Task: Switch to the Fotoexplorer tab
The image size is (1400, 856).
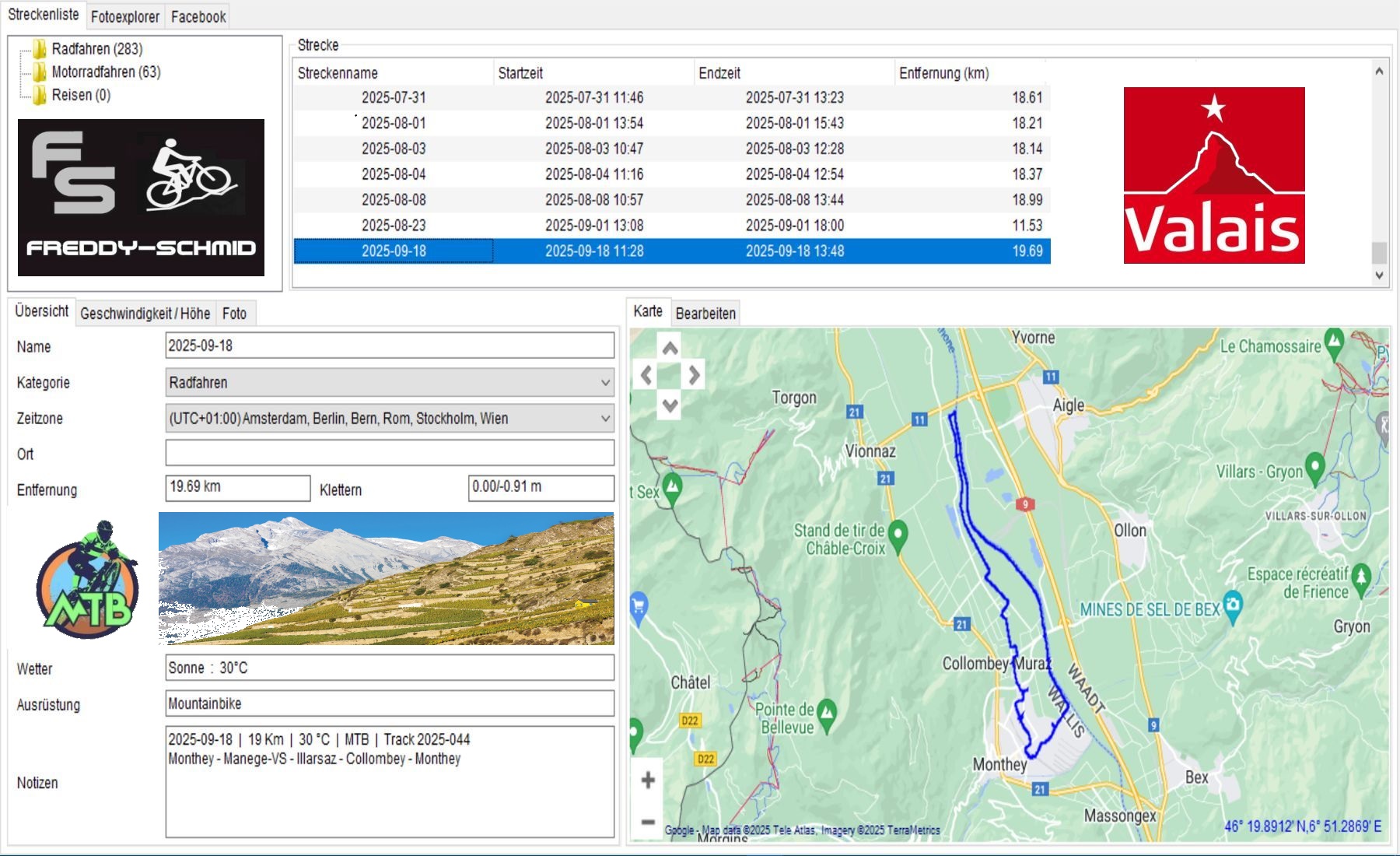Action: 124,16
